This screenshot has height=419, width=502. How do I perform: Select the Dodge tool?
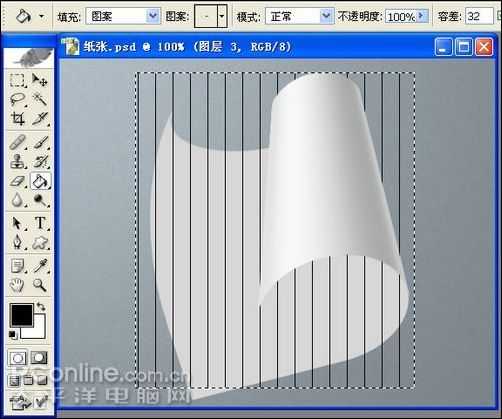coord(40,200)
